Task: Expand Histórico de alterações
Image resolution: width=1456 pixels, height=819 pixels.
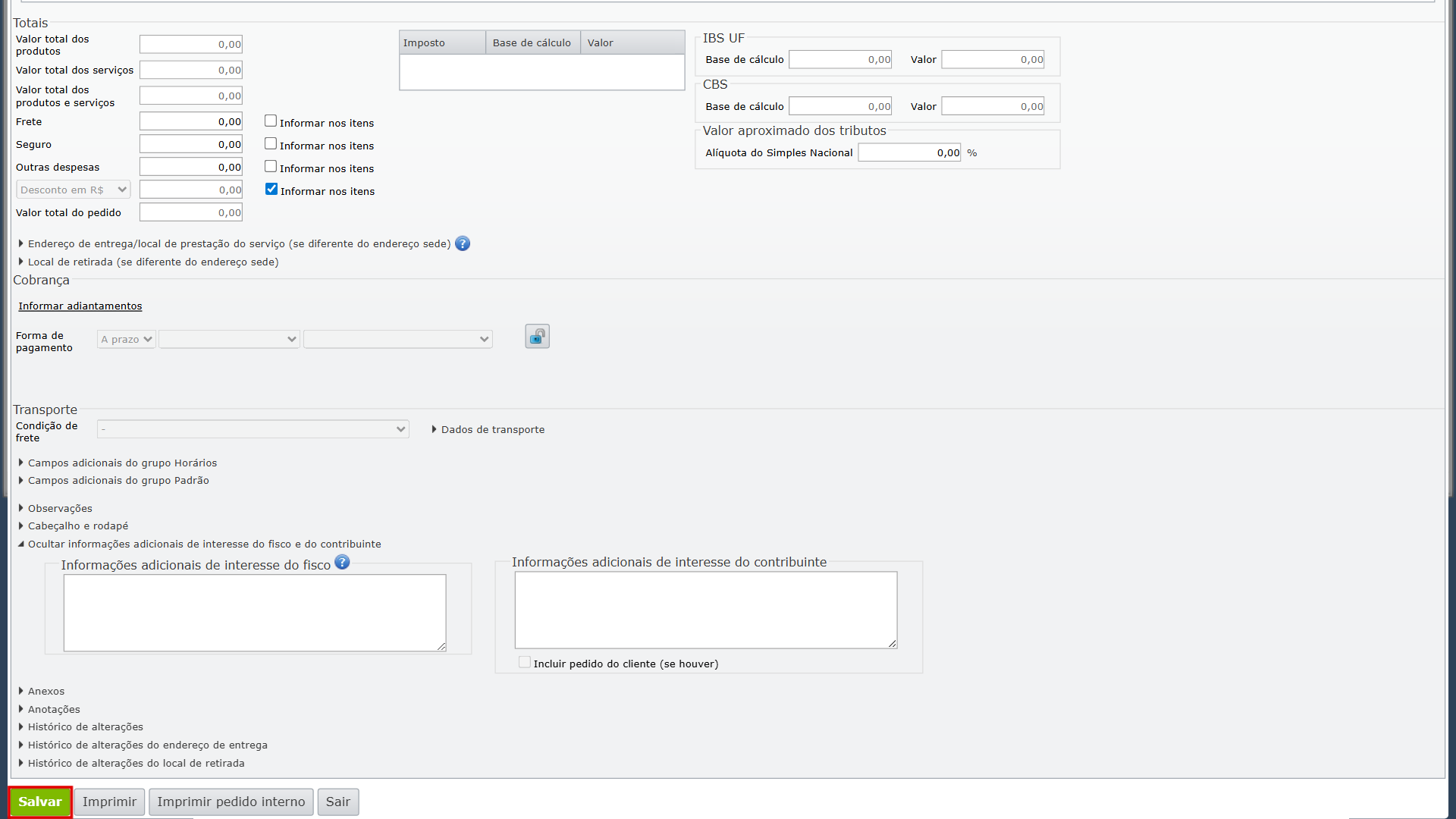Action: click(x=85, y=726)
